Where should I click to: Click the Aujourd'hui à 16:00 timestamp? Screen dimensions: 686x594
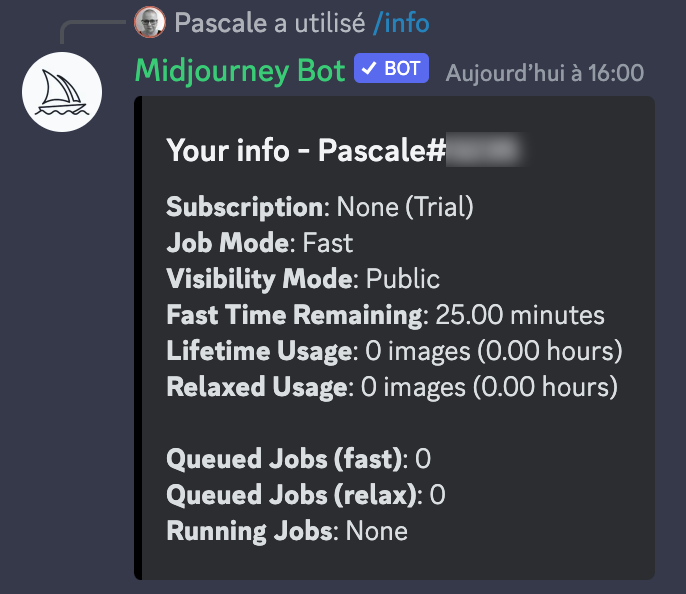click(x=544, y=72)
